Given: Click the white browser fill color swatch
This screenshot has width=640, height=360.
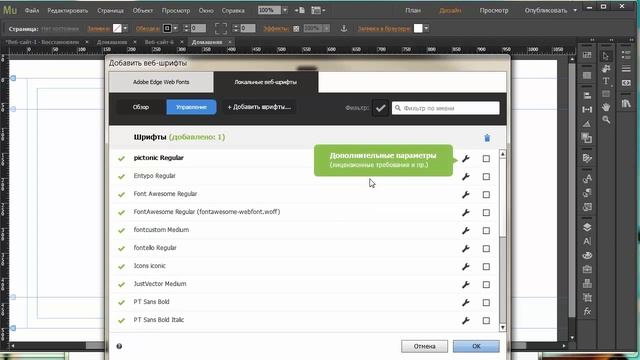Looking at the screenshot, I should click(x=418, y=28).
